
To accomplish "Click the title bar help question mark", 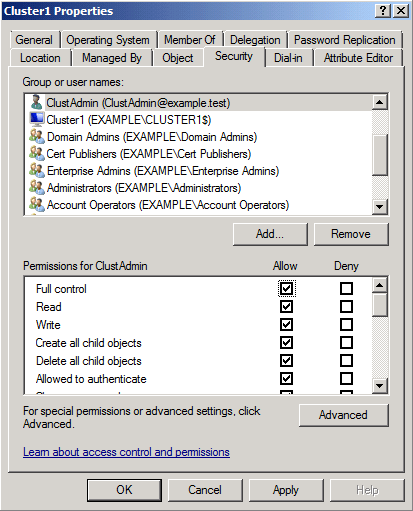I will point(383,11).
